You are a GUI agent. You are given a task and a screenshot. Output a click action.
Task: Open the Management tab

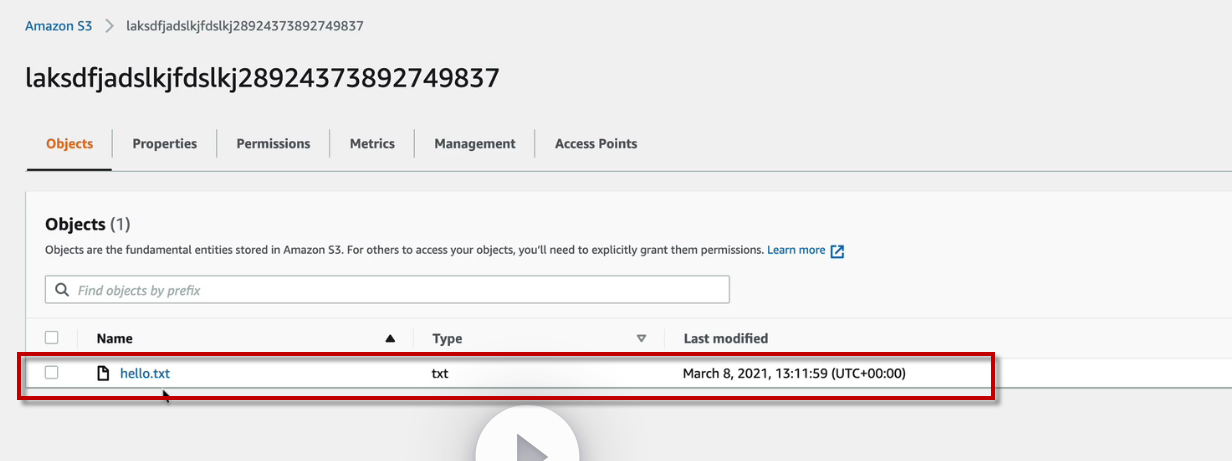tap(475, 144)
